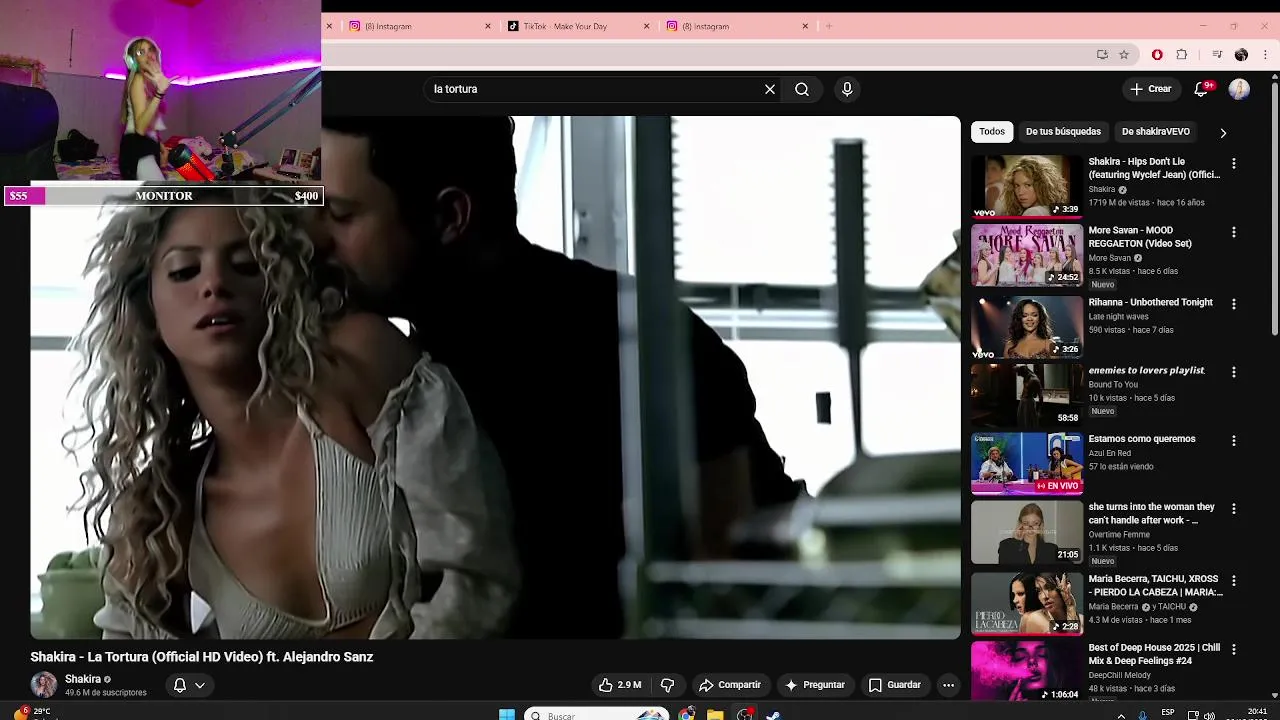The width and height of the screenshot is (1280, 720).
Task: Switch to the second Instagram tab
Action: 735,26
